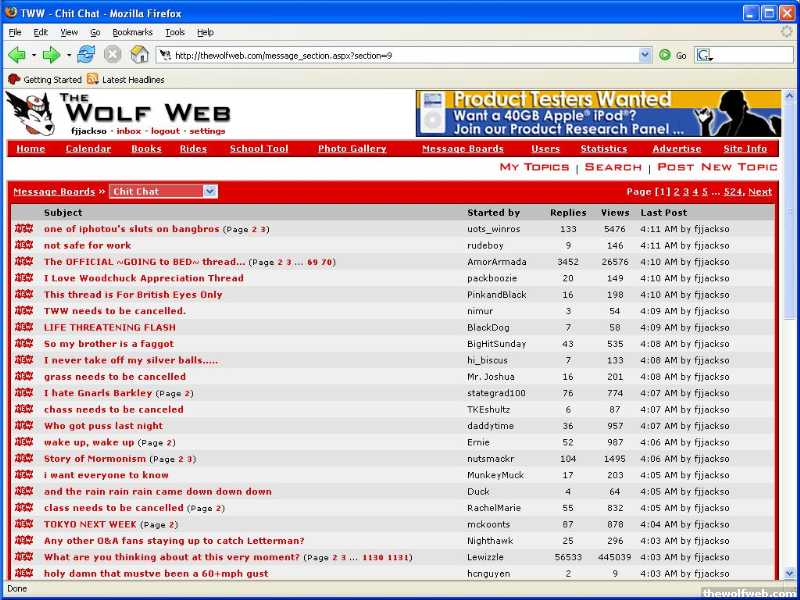Click inside the URL address field
Screen dimensions: 800x600
pyautogui.click(x=400, y=56)
